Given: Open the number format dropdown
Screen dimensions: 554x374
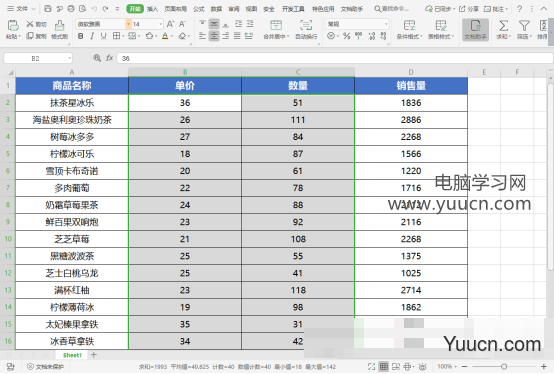Looking at the screenshot, I should (x=386, y=24).
